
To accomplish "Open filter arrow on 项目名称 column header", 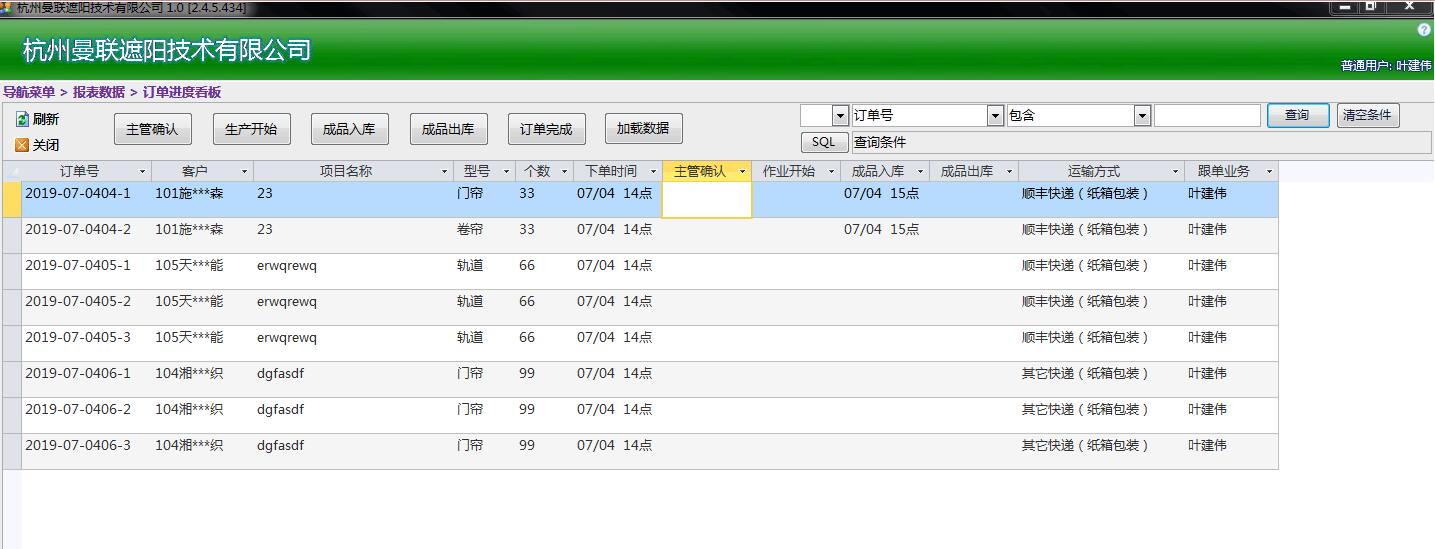I will (445, 172).
